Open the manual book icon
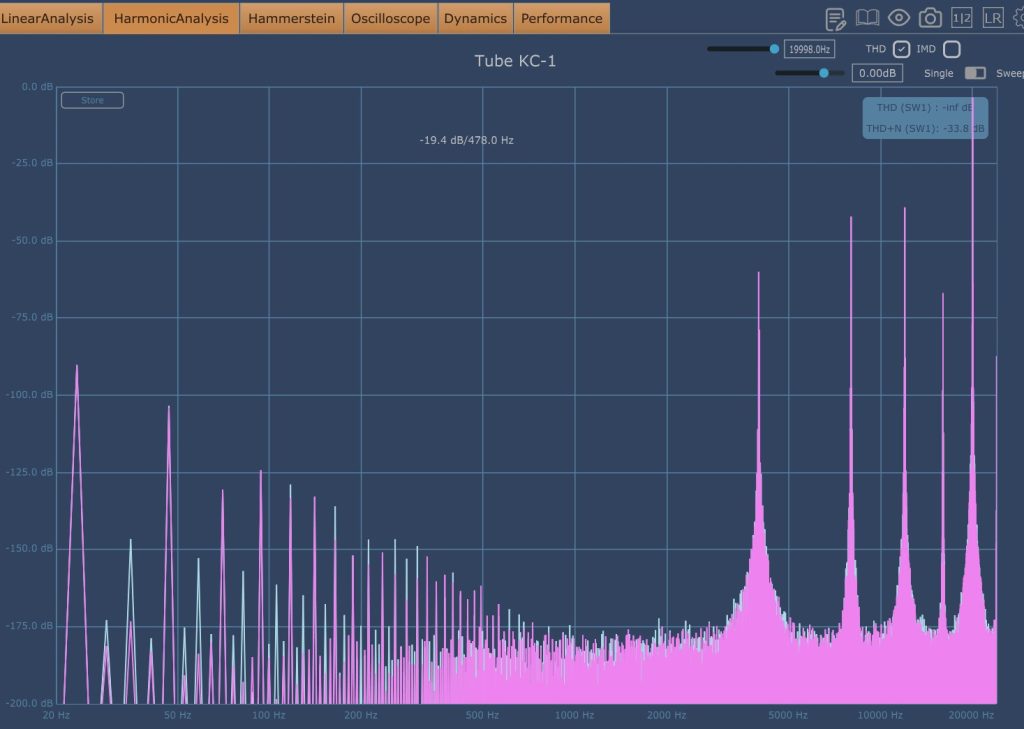This screenshot has width=1024, height=729. pyautogui.click(x=867, y=18)
